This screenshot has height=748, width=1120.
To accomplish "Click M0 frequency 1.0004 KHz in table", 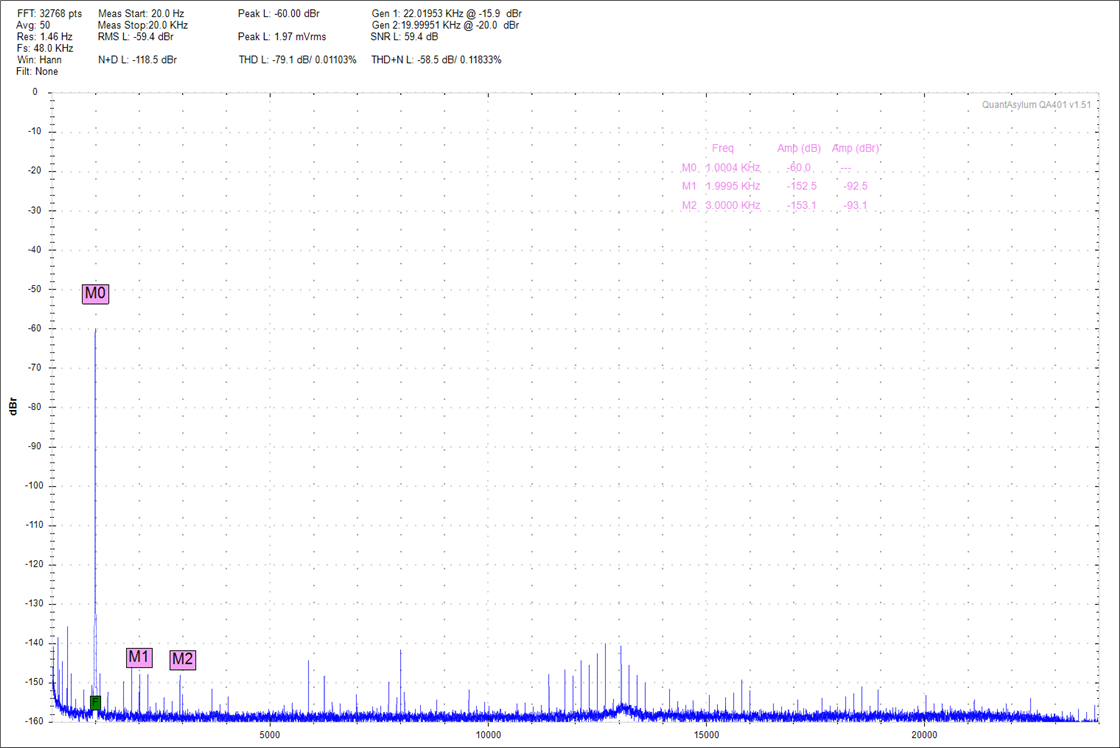I will click(x=733, y=167).
